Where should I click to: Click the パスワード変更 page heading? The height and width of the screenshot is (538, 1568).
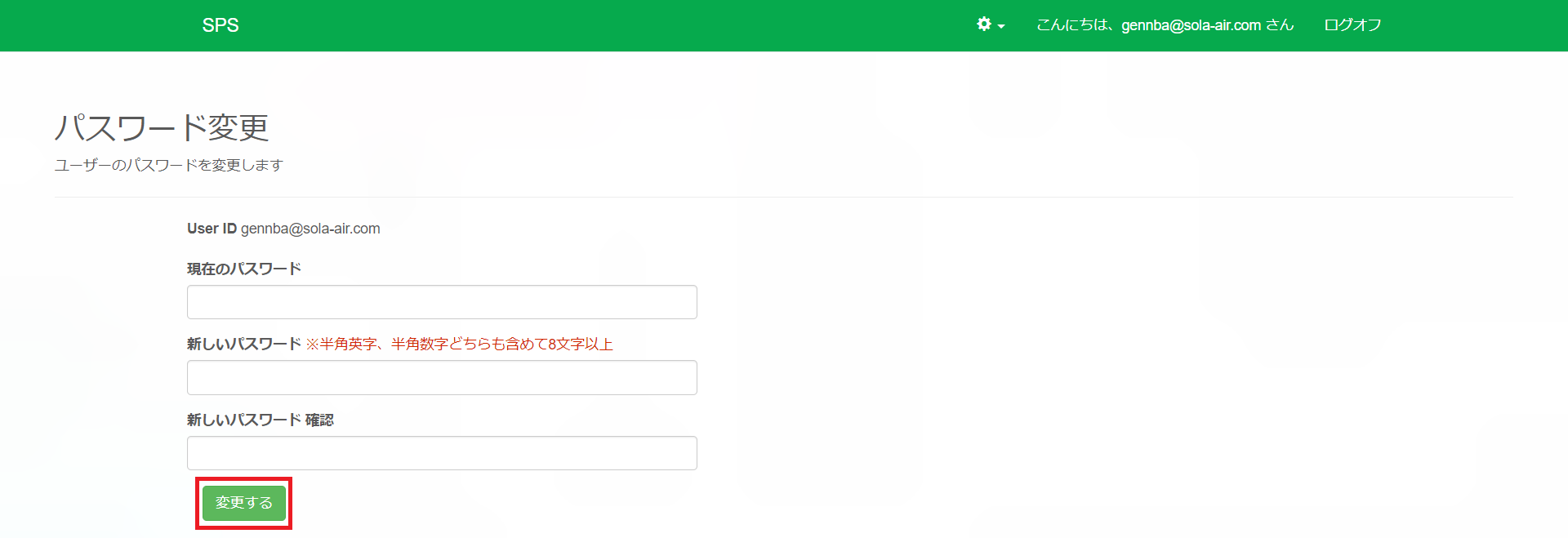[162, 128]
